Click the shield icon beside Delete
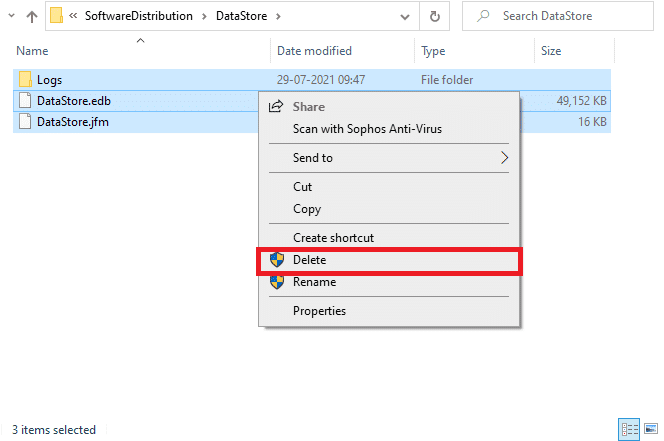 [277, 260]
